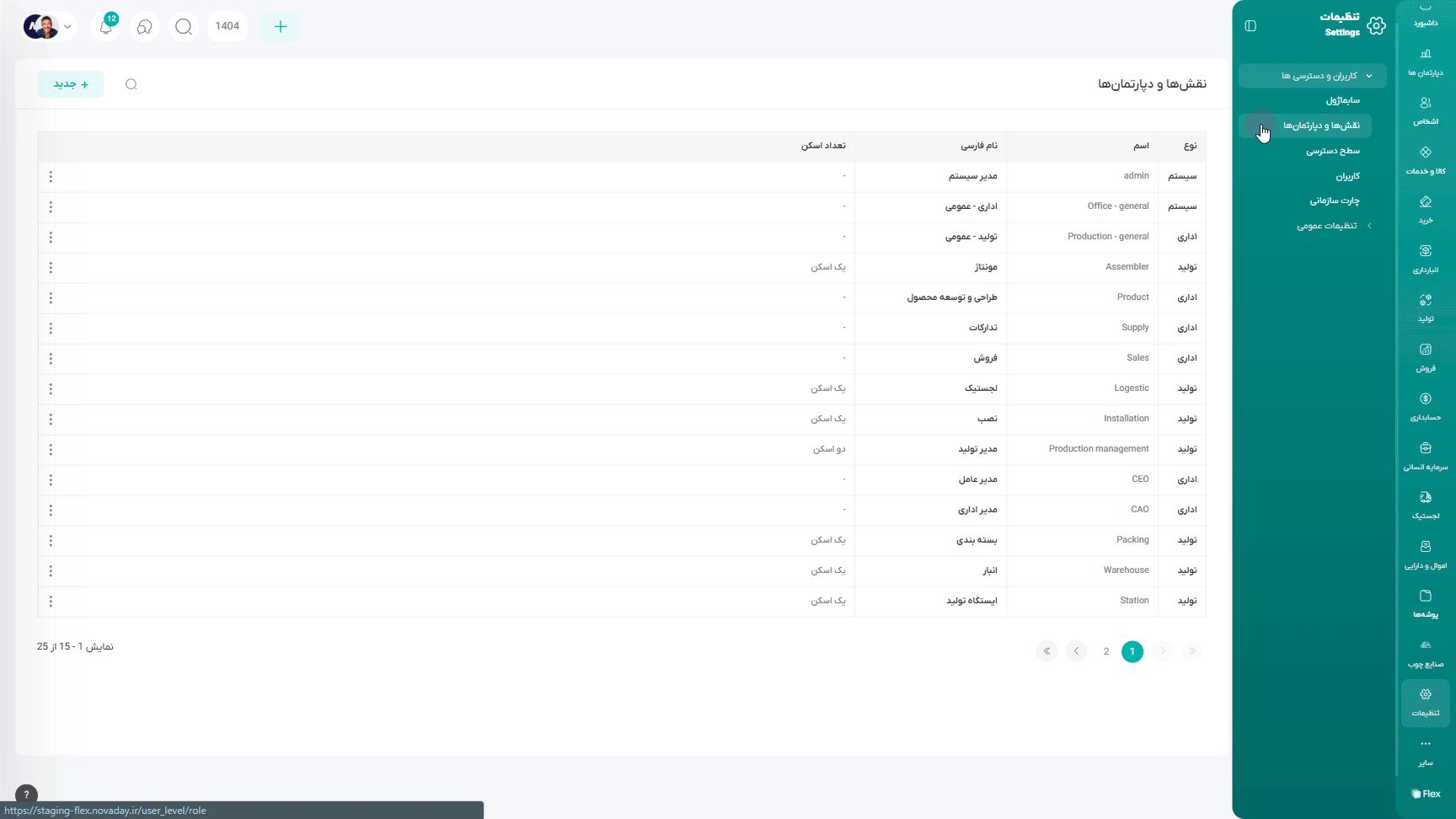
Task: Open the انبارداری module in sidebar
Action: tap(1425, 259)
